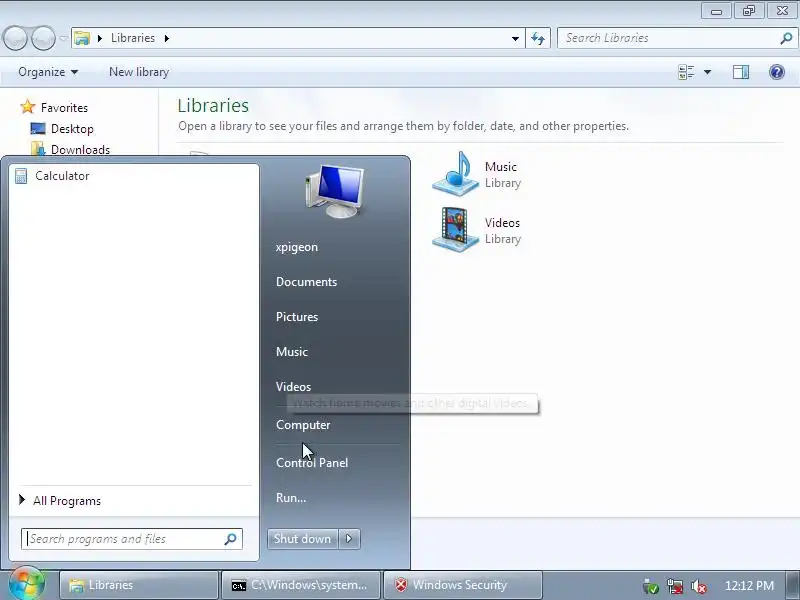Click the Change your view icon

pos(686,72)
